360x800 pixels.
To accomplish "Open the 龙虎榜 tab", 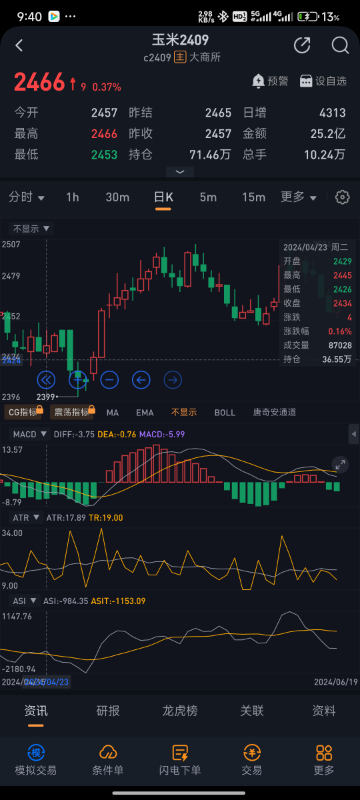I will click(180, 710).
